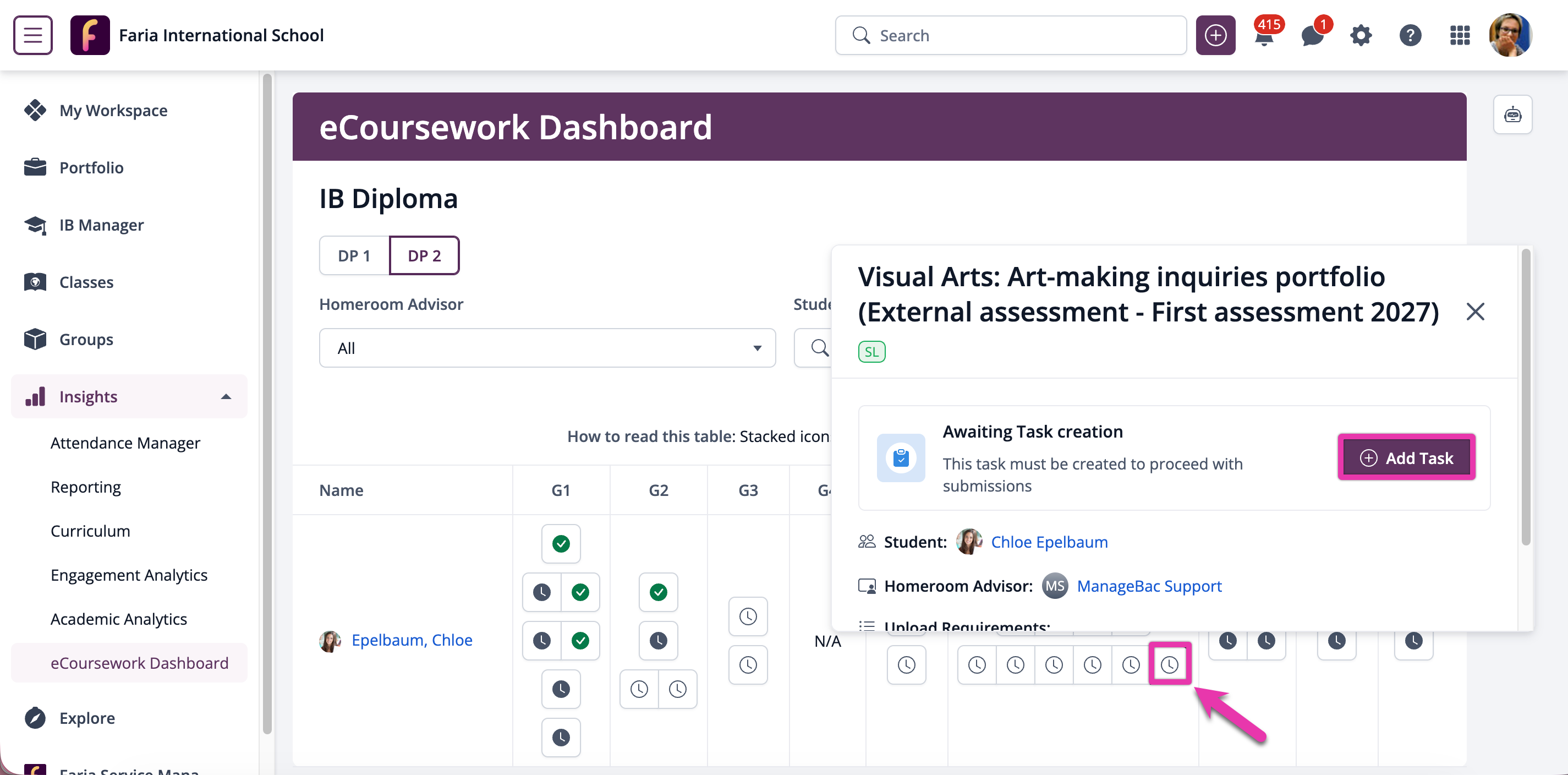Click the G2 column header
The width and height of the screenshot is (1568, 775).
click(x=658, y=490)
